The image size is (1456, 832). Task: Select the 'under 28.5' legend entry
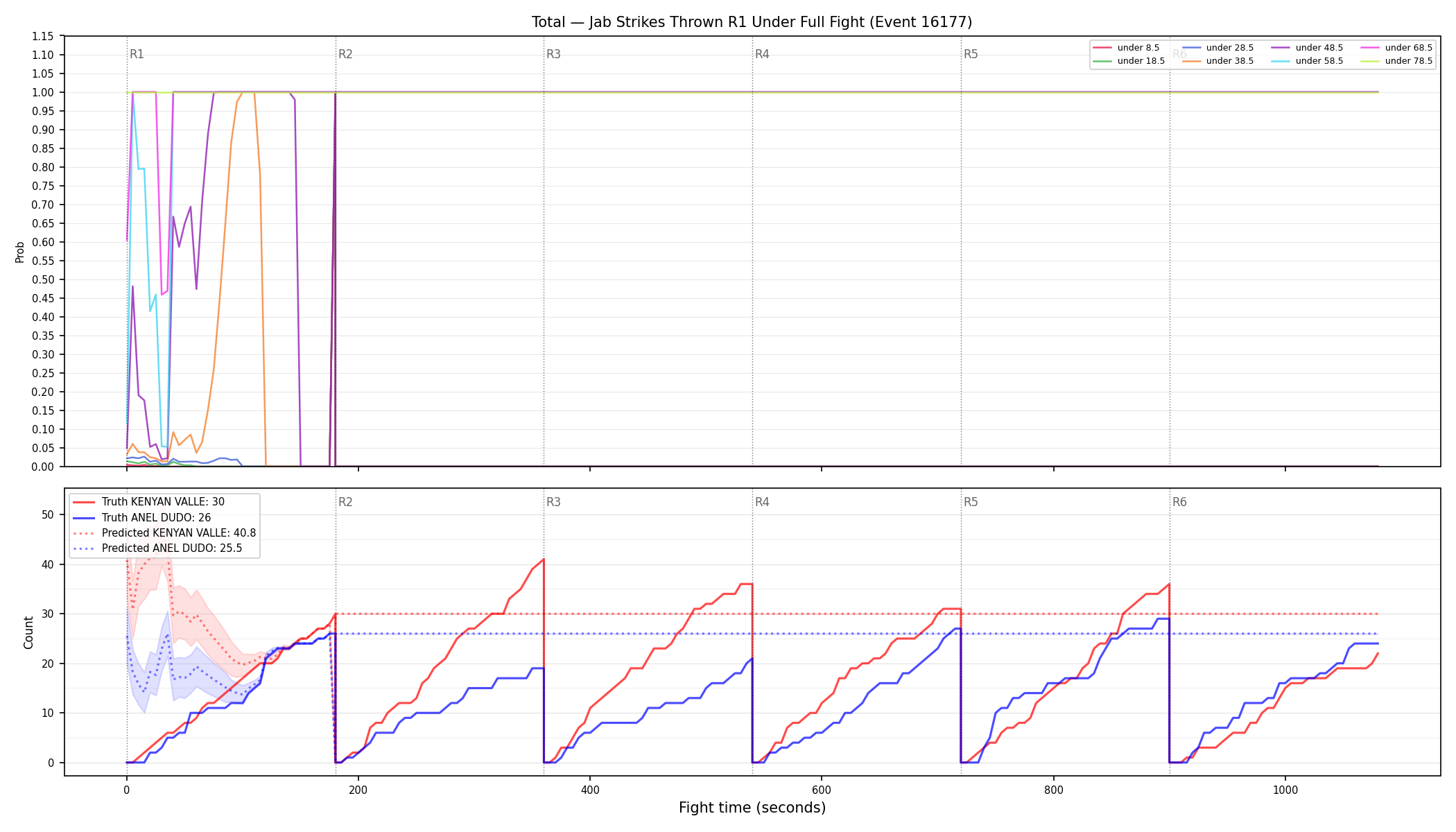coord(1218,48)
